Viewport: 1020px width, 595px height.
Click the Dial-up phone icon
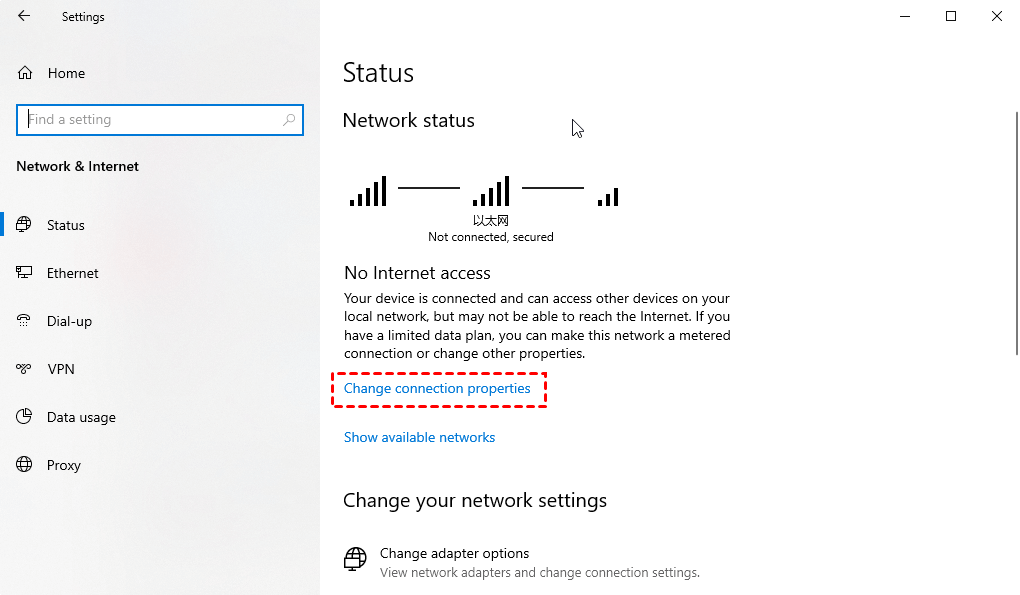pyautogui.click(x=23, y=321)
